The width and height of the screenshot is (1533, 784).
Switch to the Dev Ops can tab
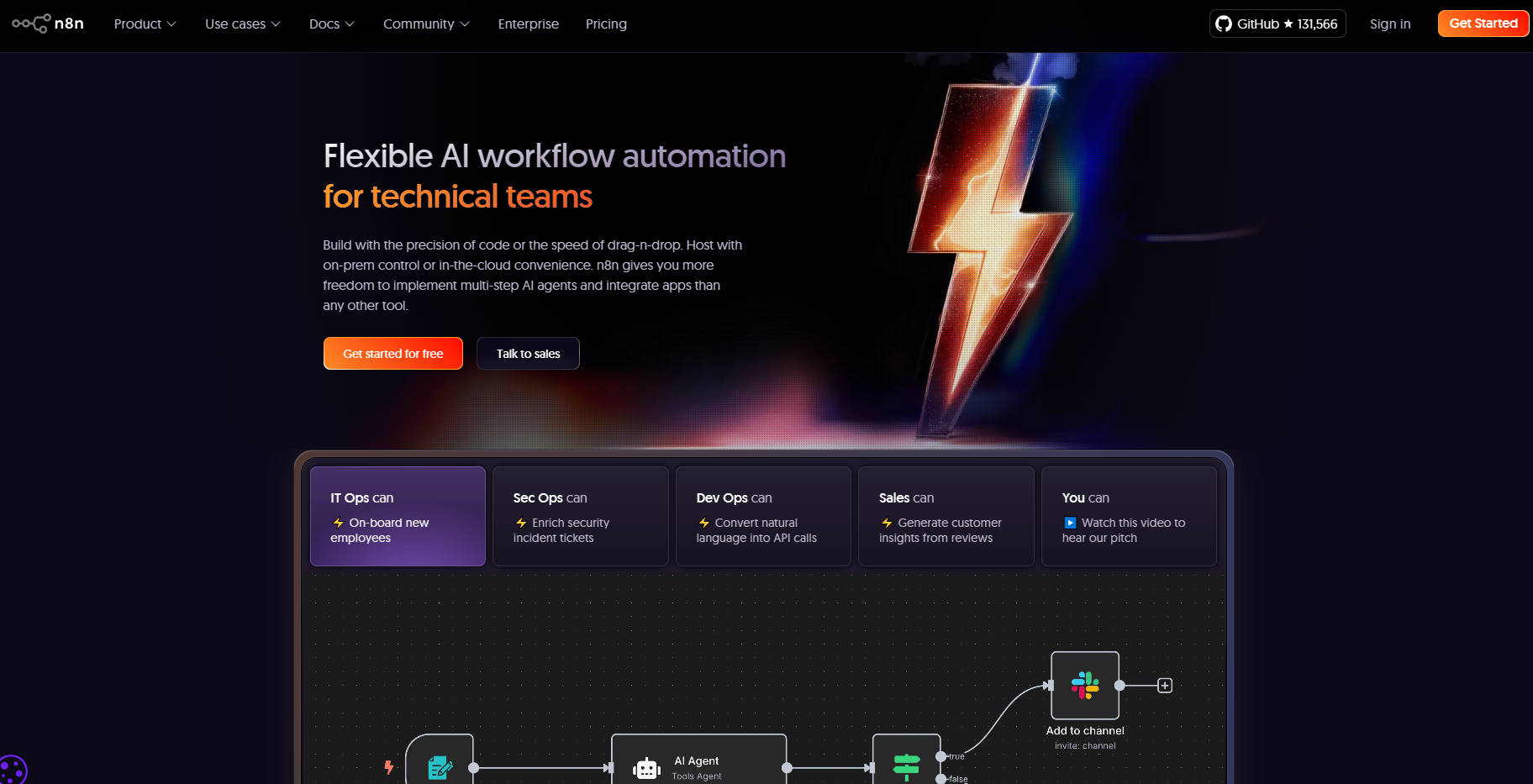(763, 516)
